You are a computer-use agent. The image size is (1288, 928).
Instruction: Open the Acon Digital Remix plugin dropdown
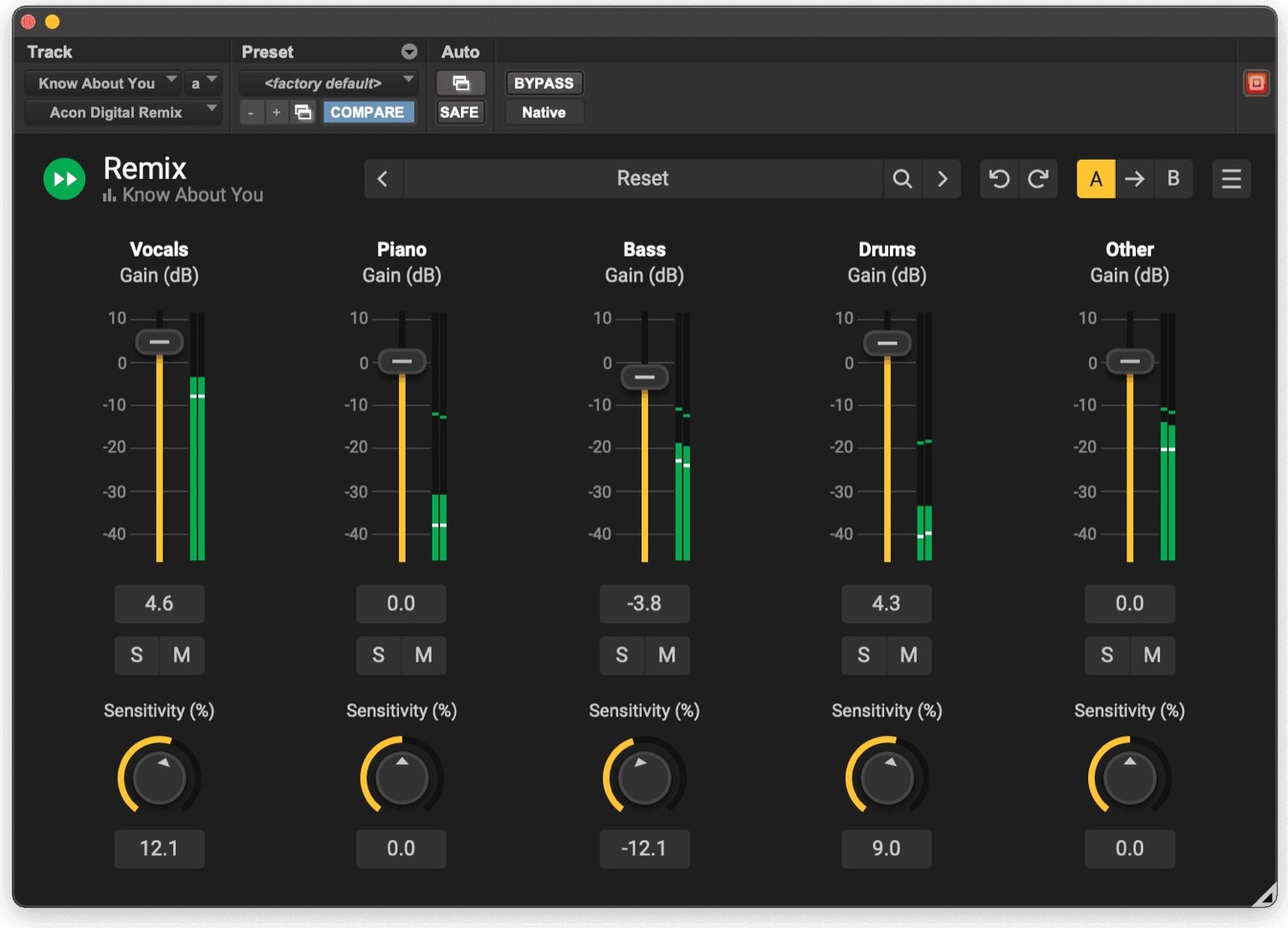(123, 112)
